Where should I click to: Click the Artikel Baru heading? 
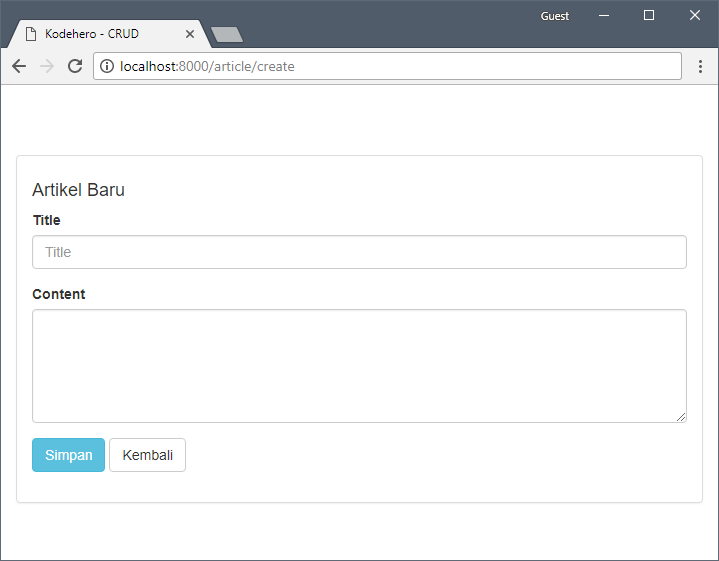click(x=78, y=190)
